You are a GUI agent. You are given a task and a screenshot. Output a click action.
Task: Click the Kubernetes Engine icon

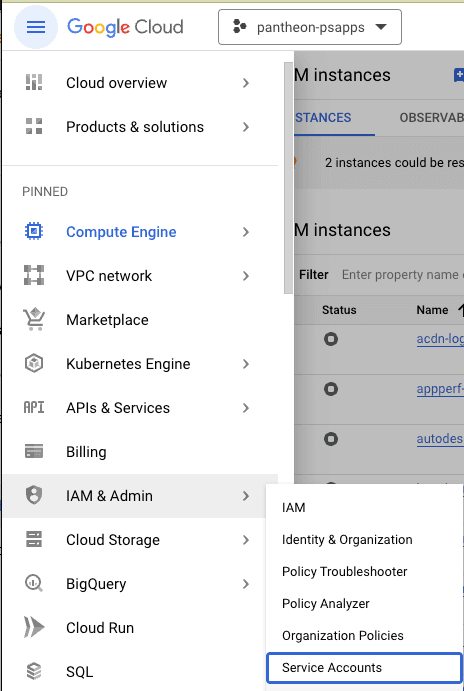coord(34,364)
